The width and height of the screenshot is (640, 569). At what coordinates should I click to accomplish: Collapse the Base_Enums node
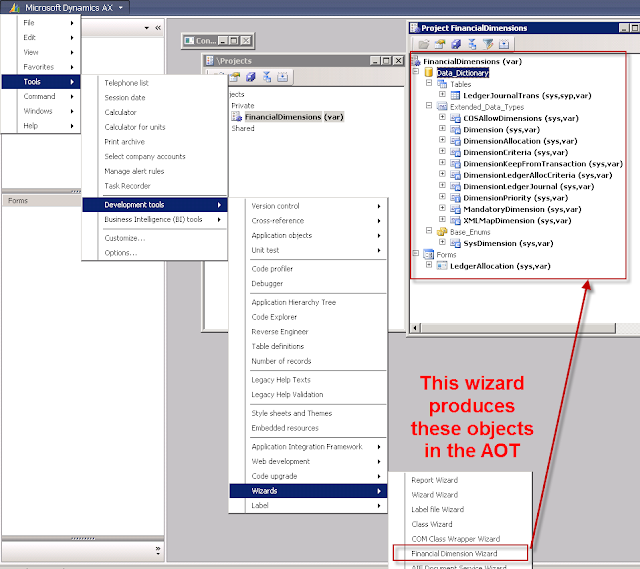[x=429, y=230]
